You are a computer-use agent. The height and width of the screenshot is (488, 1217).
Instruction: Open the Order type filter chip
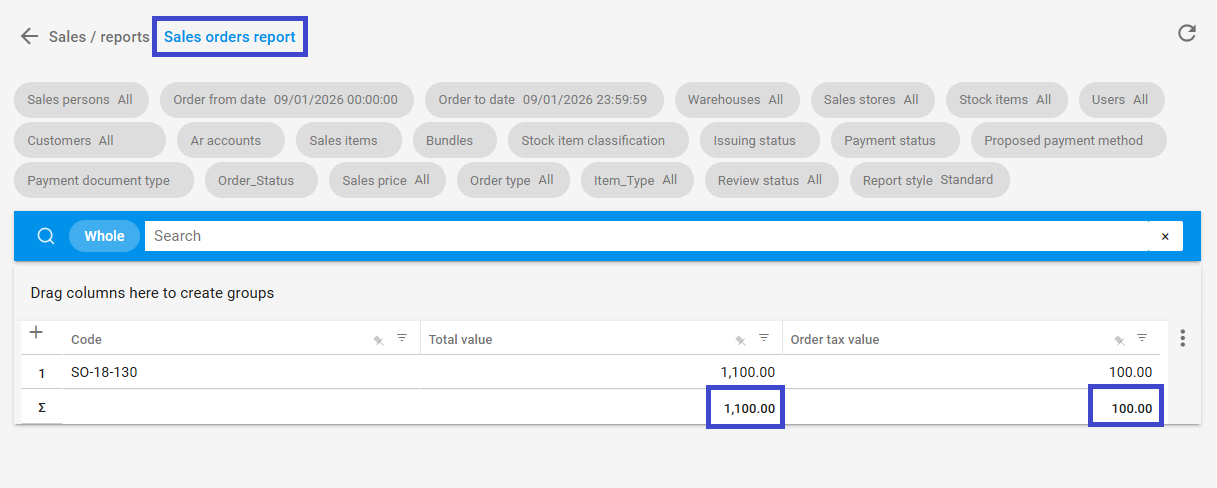pos(513,180)
